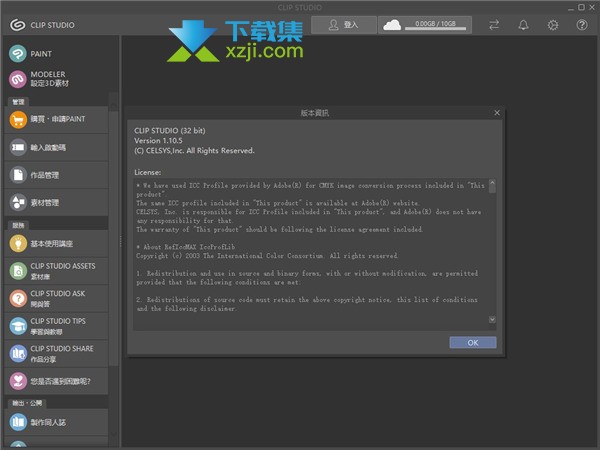Click the sync transfer arrows icon

tap(494, 25)
